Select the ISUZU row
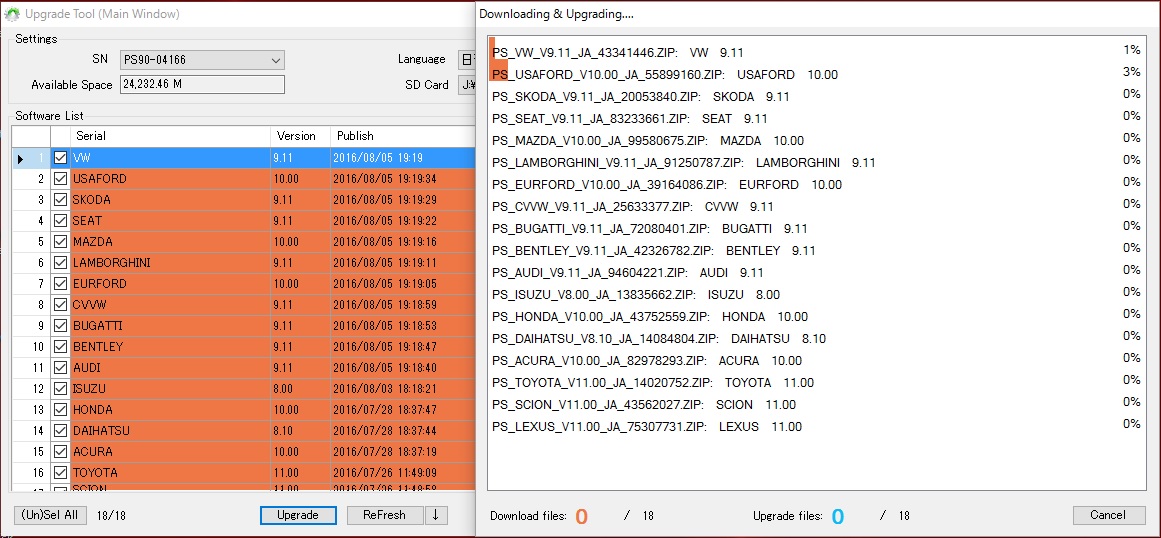 (244, 389)
